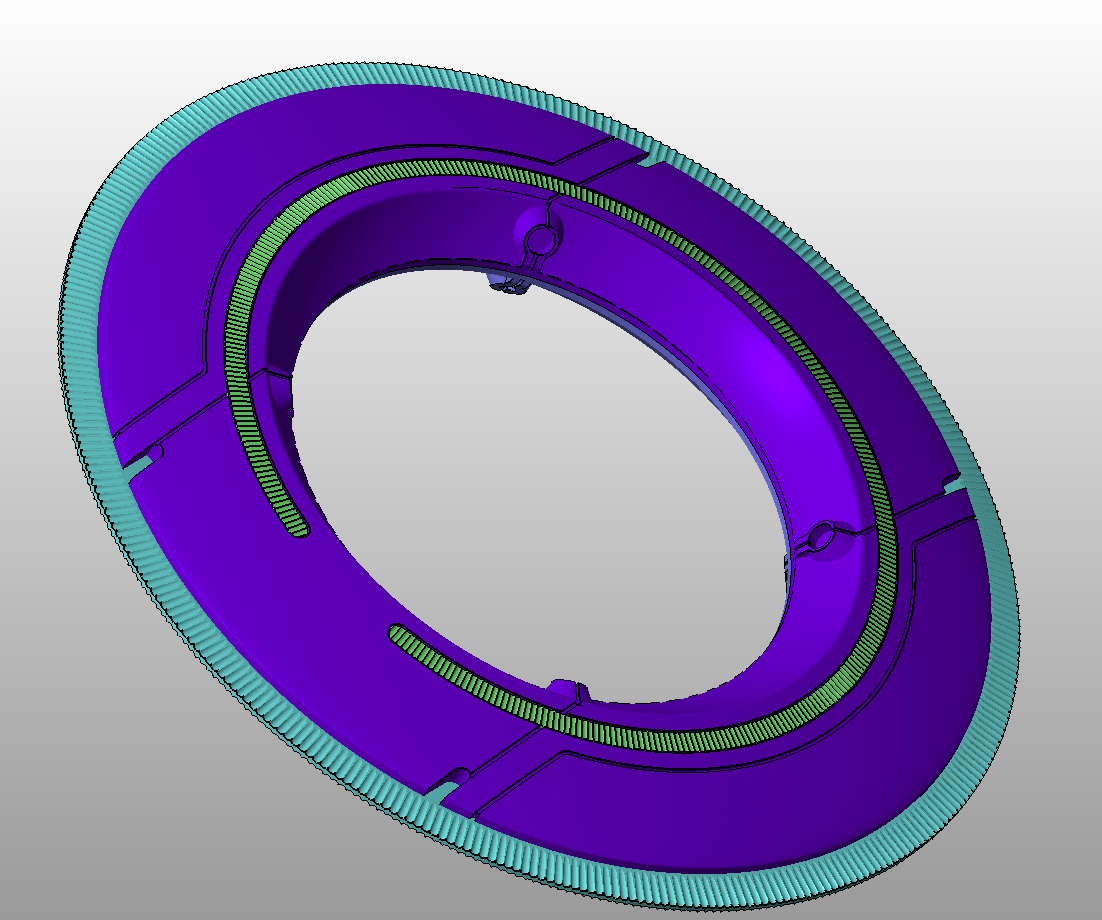Screen dimensions: 1102x920
Task: Select the small clip under top inner edge
Action: click(507, 284)
